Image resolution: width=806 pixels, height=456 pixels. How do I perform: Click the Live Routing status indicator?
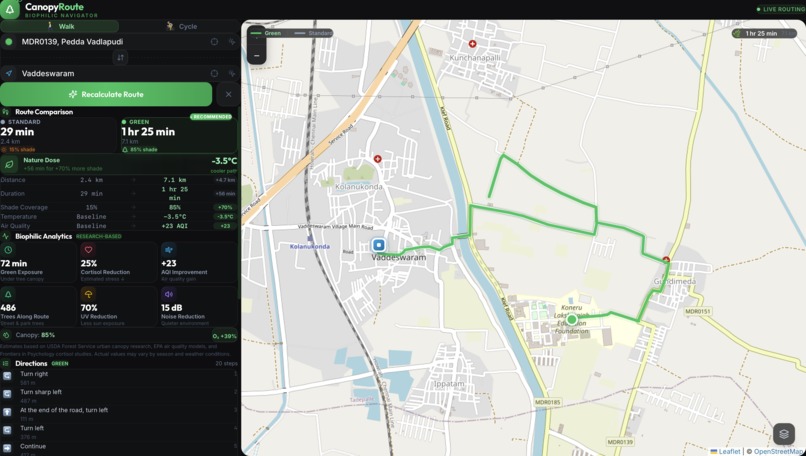tap(780, 9)
